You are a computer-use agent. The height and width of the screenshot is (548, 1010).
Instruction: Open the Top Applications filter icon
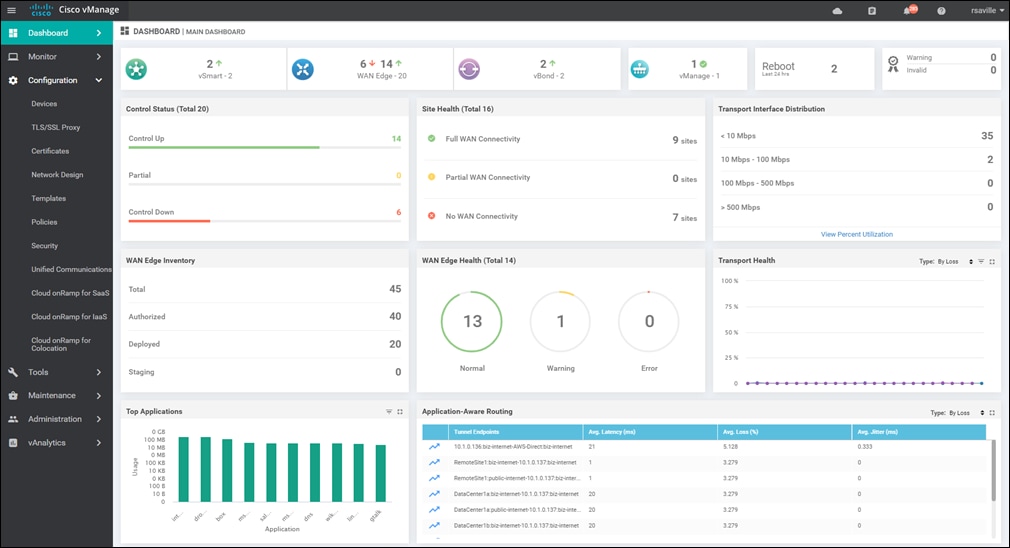(389, 411)
